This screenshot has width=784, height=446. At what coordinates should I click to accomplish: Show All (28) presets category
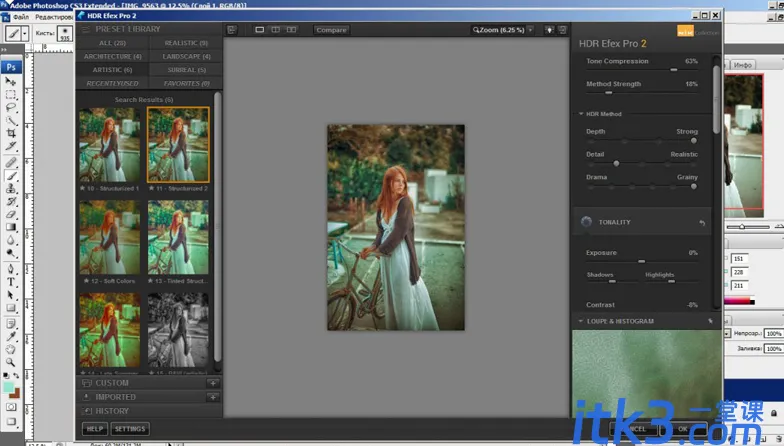(112, 43)
